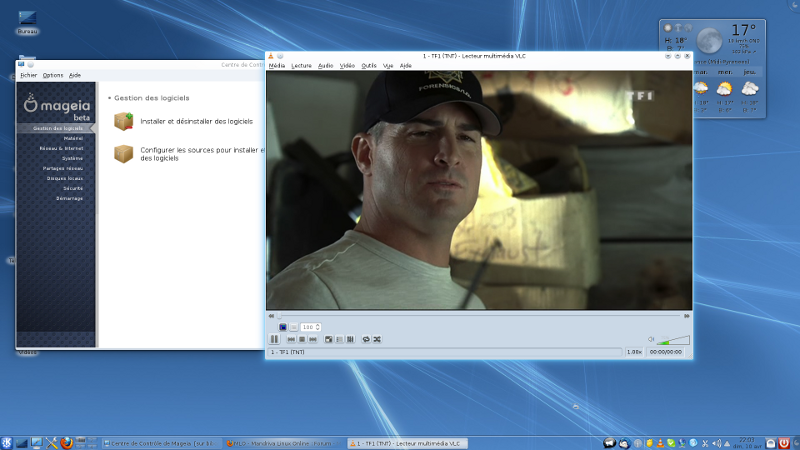Pause playback in VLC

click(274, 339)
